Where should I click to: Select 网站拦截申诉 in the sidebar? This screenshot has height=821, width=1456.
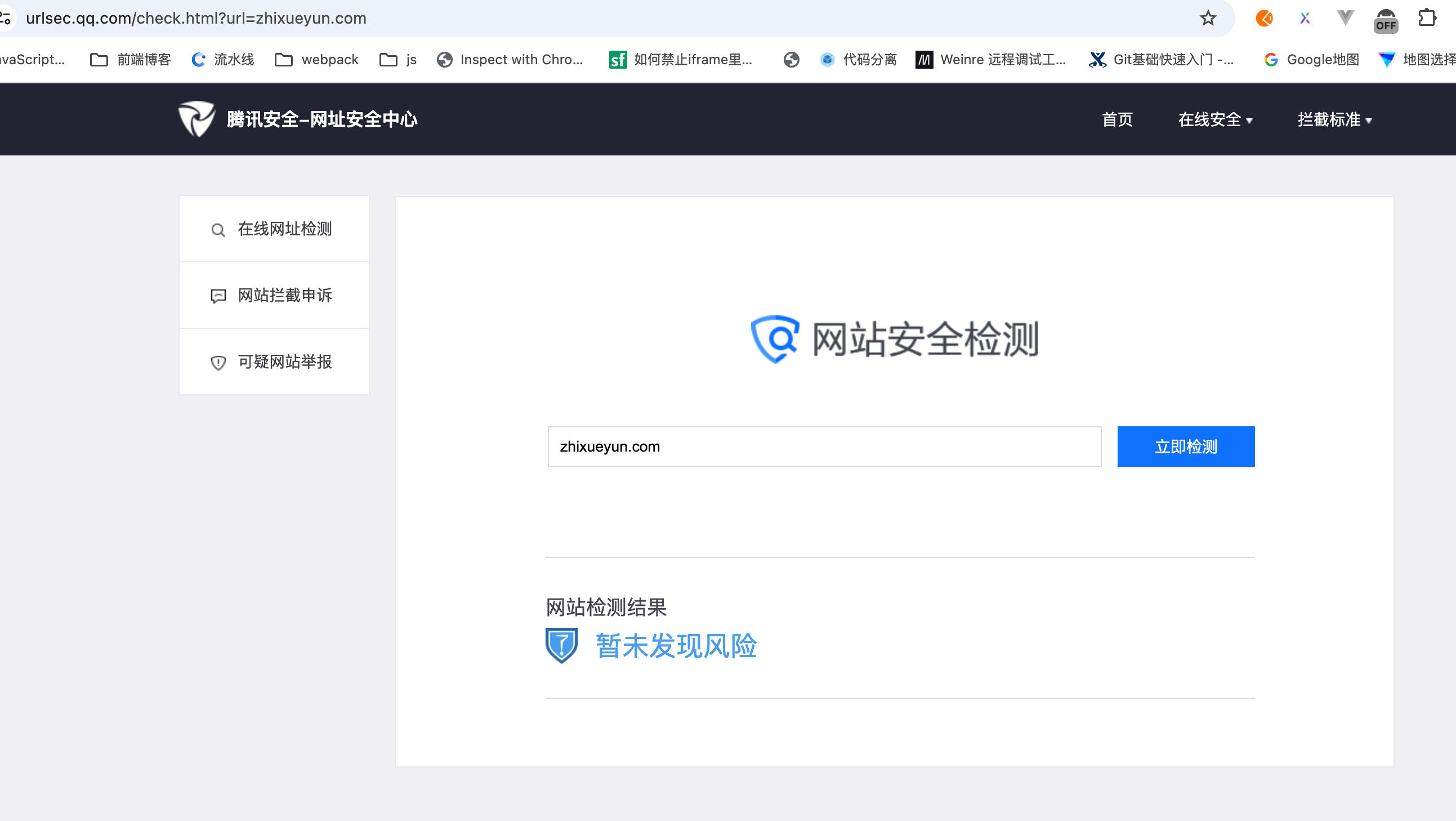pyautogui.click(x=274, y=295)
